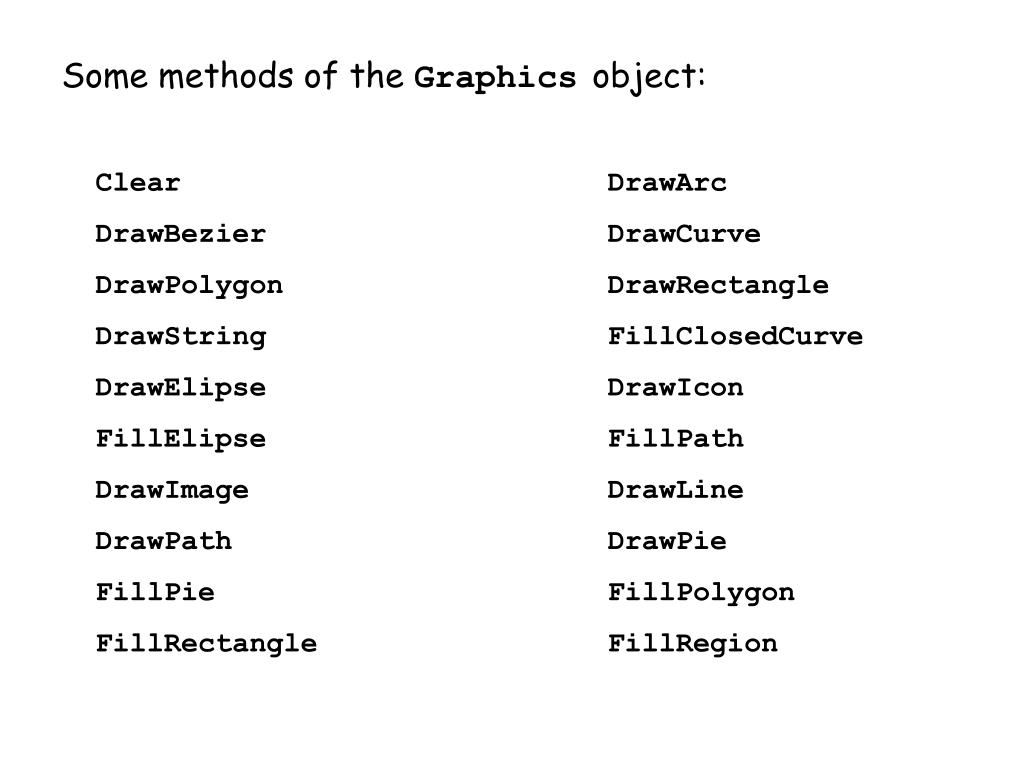Click the DrawImage entry
The image size is (1024, 768).
(x=172, y=490)
